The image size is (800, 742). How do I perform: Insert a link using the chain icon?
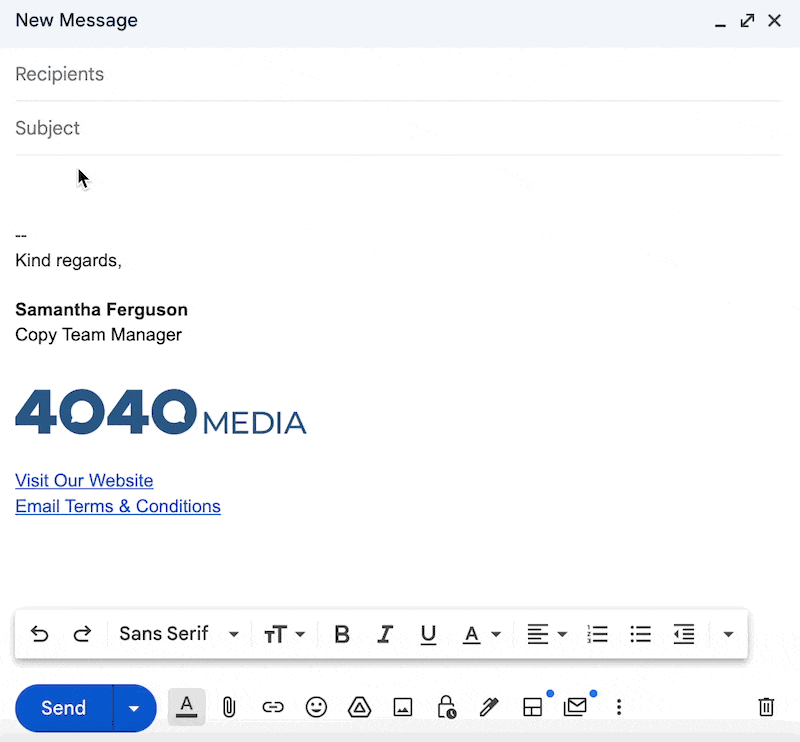coord(273,708)
